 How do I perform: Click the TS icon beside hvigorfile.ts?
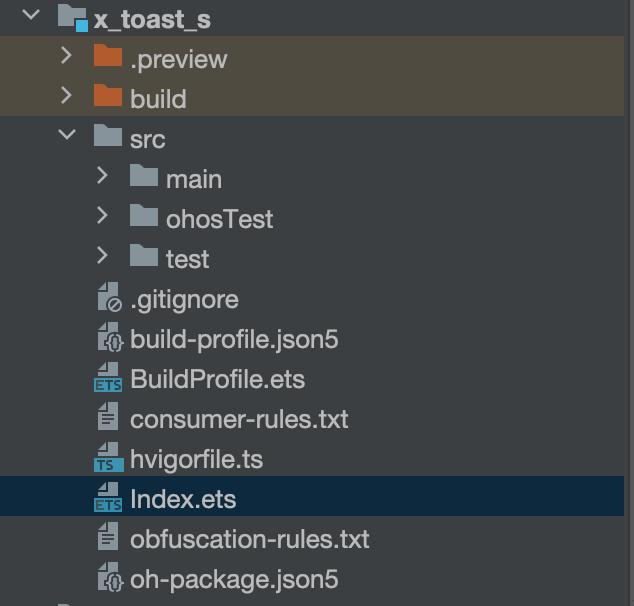107,459
